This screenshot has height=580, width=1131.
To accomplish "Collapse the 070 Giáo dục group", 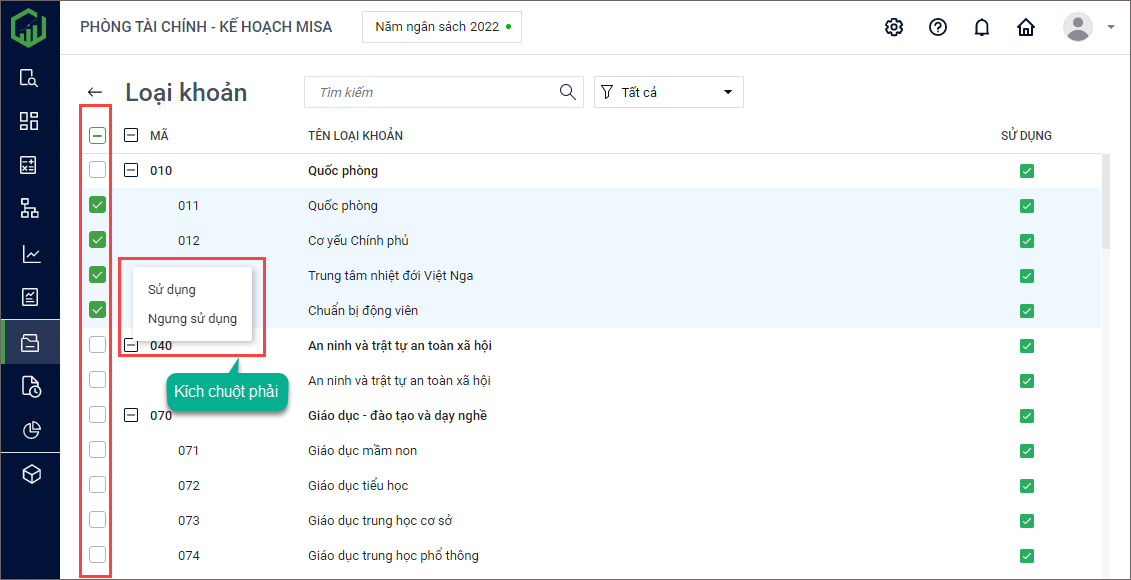I will click(x=131, y=415).
